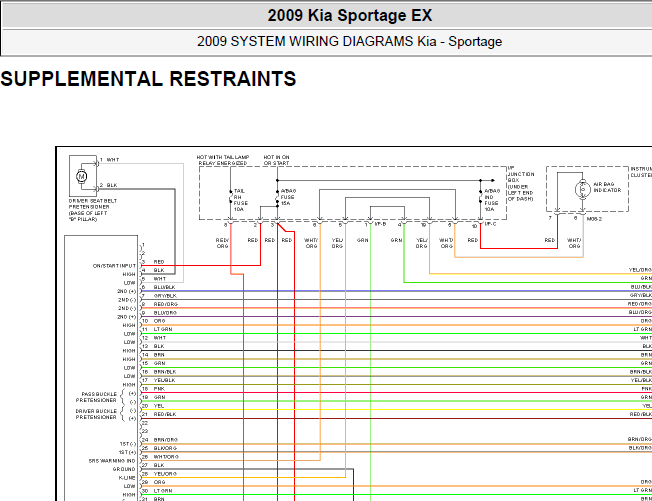Screen dimensions: 652x501
Task: Click the "GROUND" pin description
Action: pyautogui.click(x=124, y=469)
